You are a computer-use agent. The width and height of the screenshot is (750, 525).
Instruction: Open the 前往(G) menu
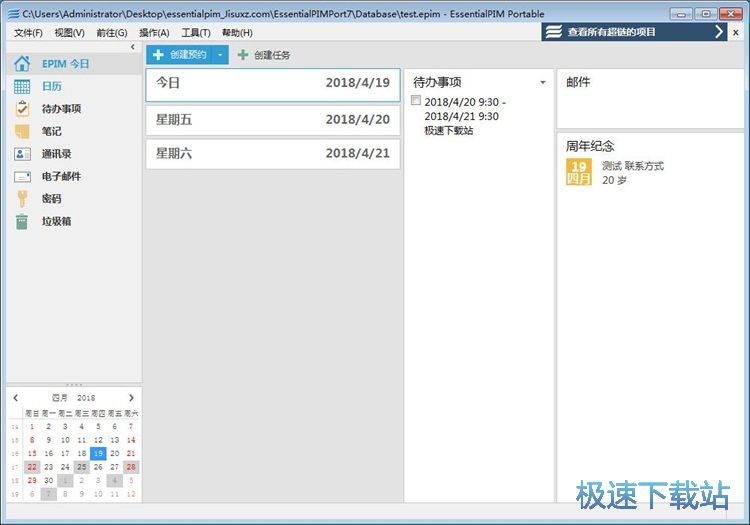(111, 33)
